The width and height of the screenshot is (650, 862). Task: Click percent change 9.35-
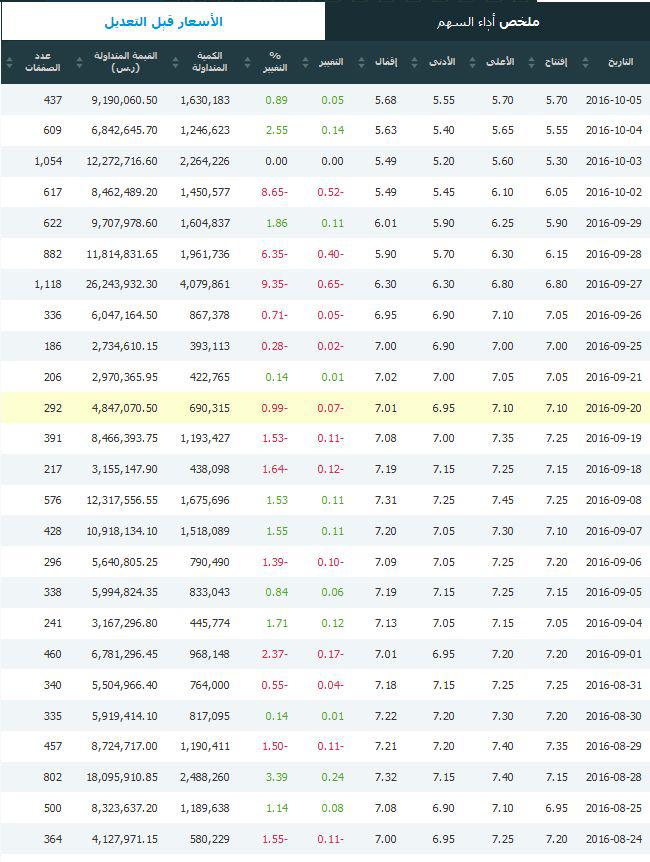point(274,284)
